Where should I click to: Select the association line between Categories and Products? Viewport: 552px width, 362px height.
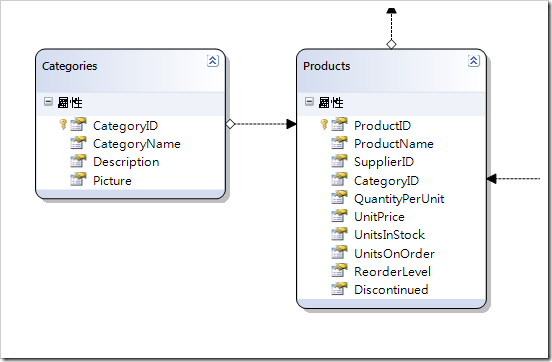pos(261,124)
